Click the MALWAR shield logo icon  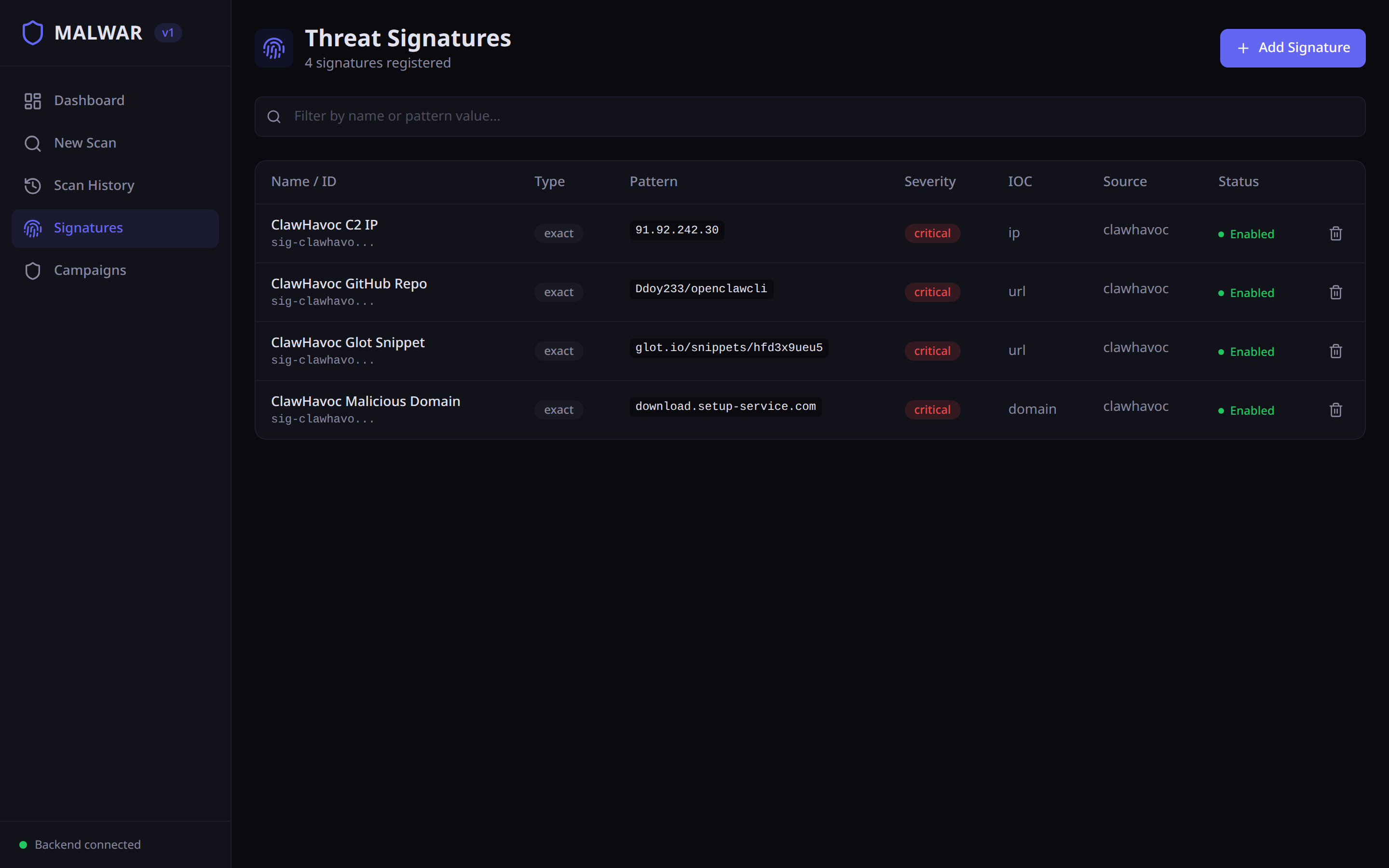[x=33, y=33]
